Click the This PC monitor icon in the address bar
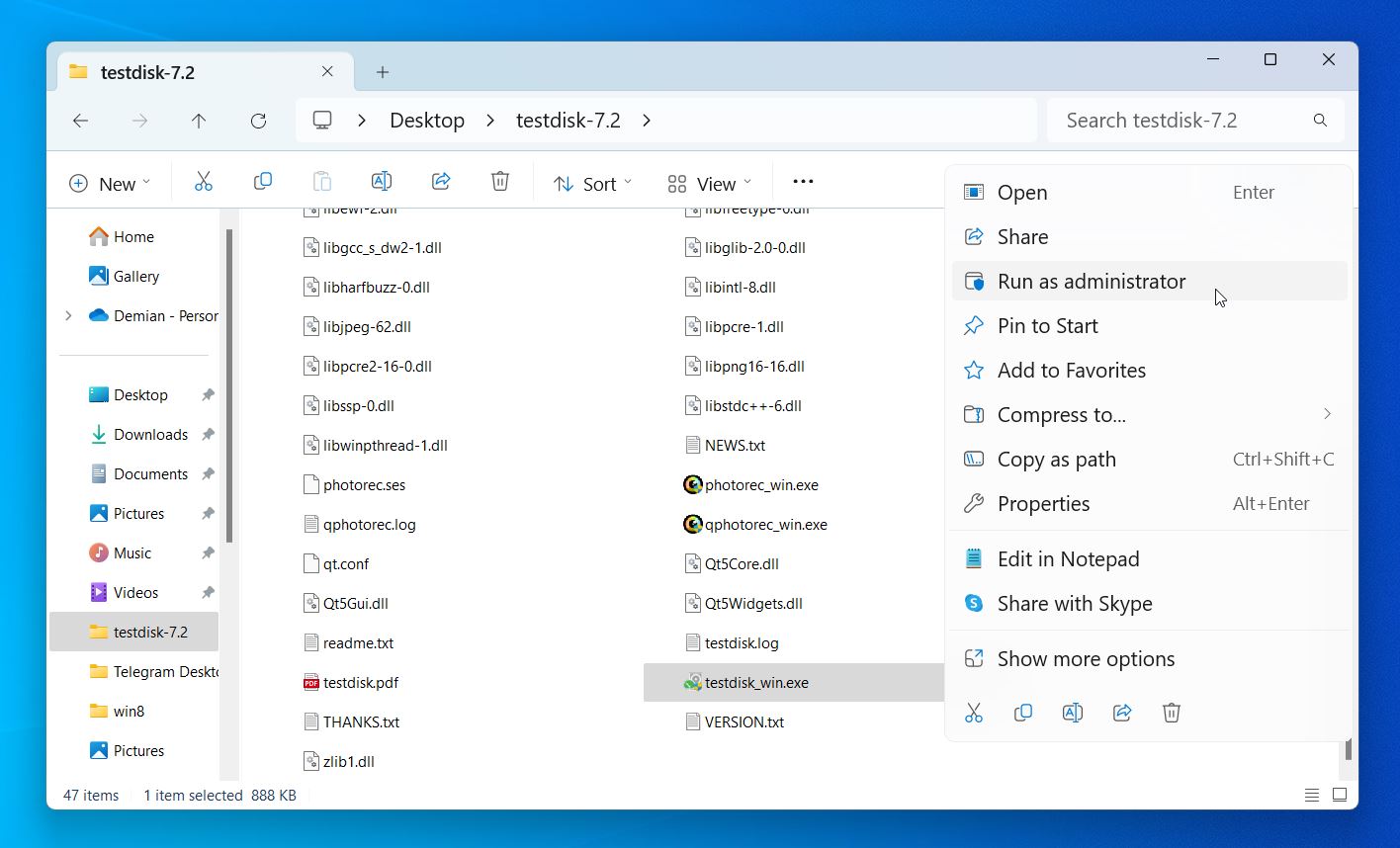The height and width of the screenshot is (848, 1400). (x=322, y=121)
